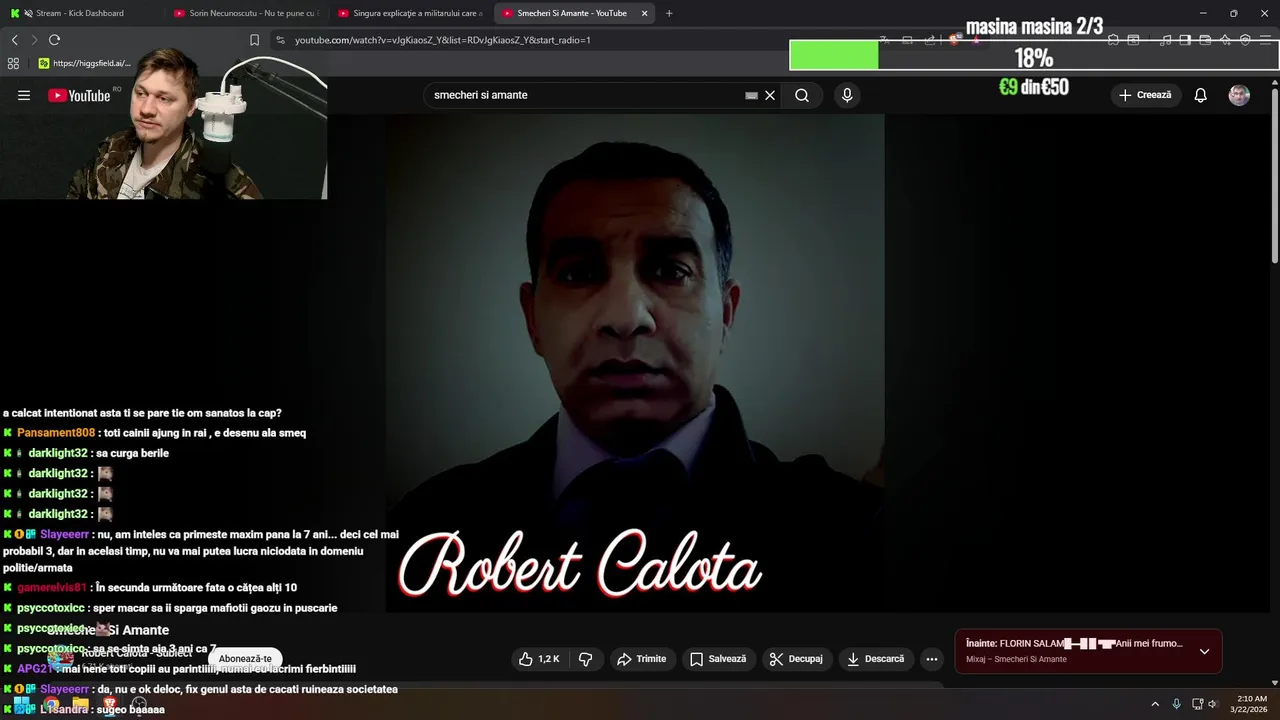Bookmark the page with the bookmark icon
The height and width of the screenshot is (720, 1280).
[254, 40]
